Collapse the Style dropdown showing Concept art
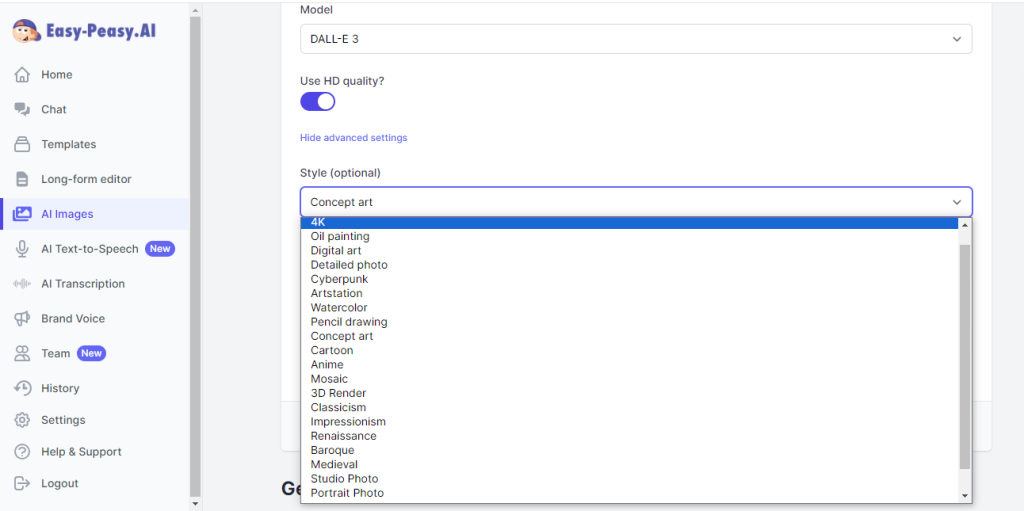Viewport: 1024px width, 511px height. [635, 202]
